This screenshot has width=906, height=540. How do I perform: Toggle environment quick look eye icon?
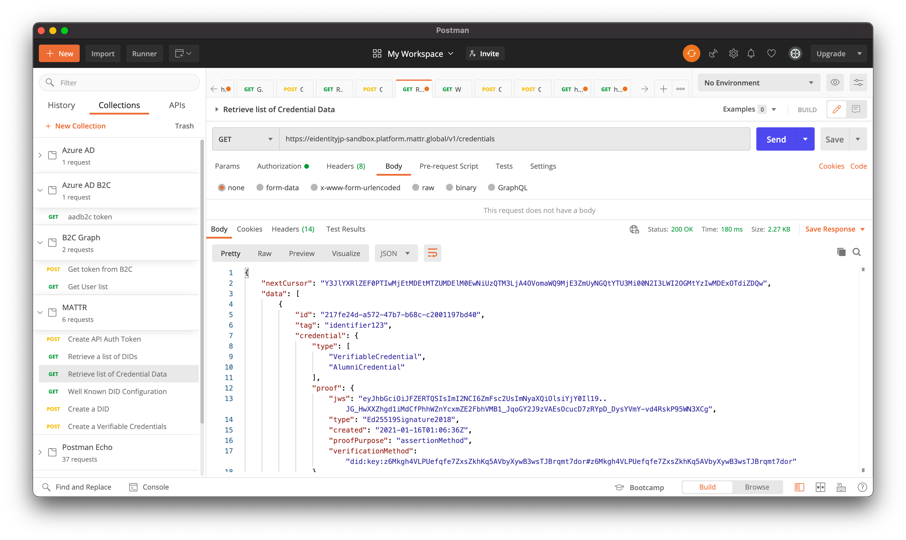click(x=835, y=83)
